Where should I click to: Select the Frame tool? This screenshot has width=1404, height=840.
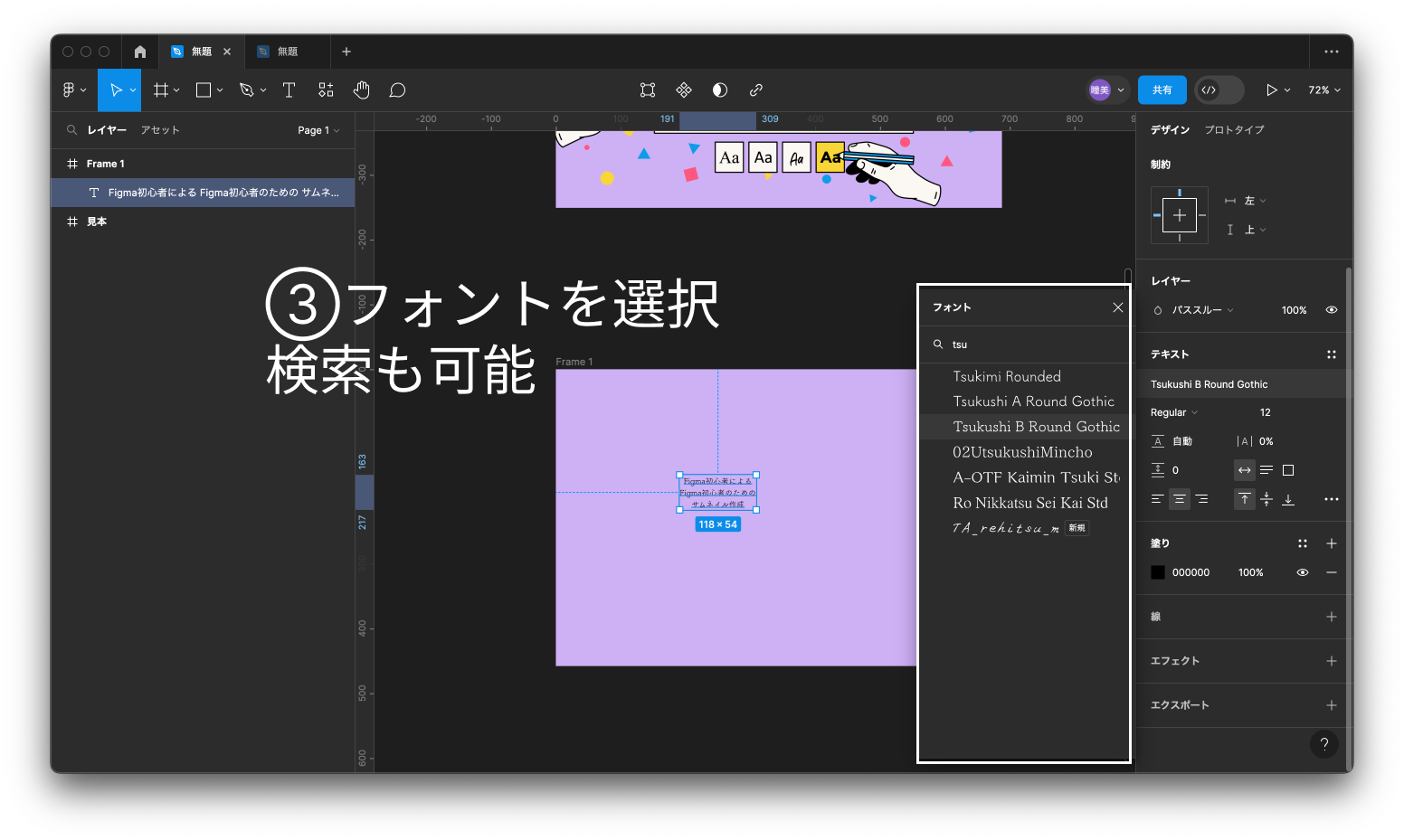161,90
